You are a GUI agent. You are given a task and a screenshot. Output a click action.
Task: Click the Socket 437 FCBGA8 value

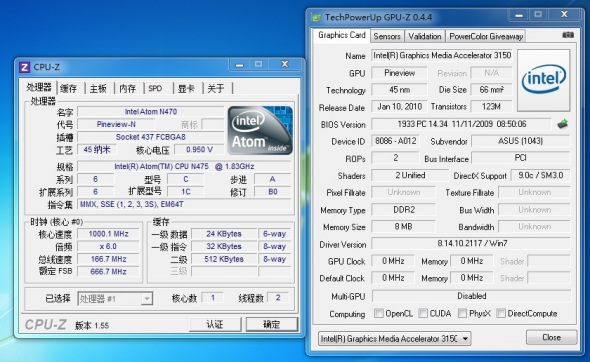coord(151,137)
